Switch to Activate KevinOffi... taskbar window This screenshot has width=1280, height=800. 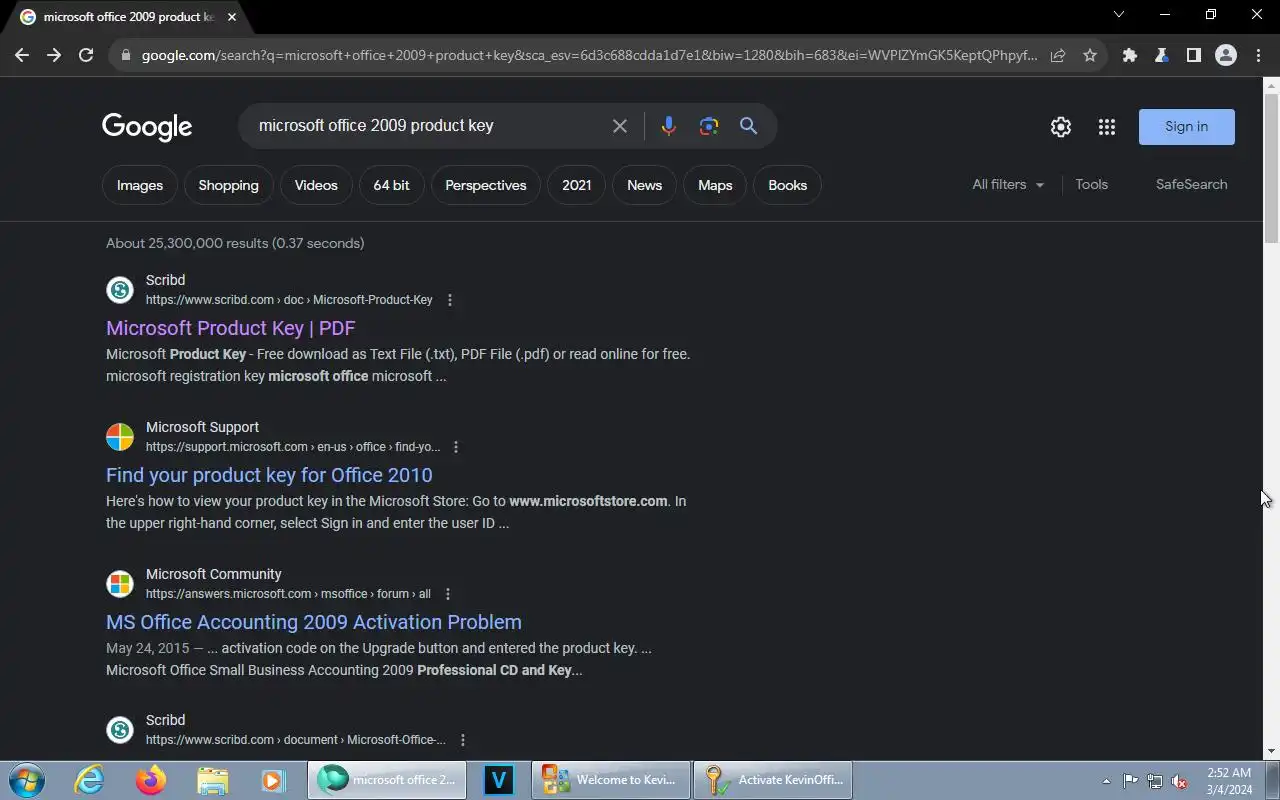772,780
